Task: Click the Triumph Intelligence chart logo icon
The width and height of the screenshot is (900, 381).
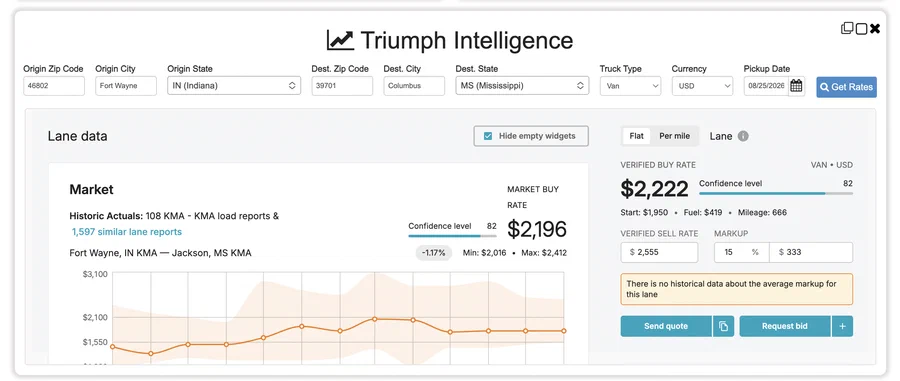Action: 340,40
